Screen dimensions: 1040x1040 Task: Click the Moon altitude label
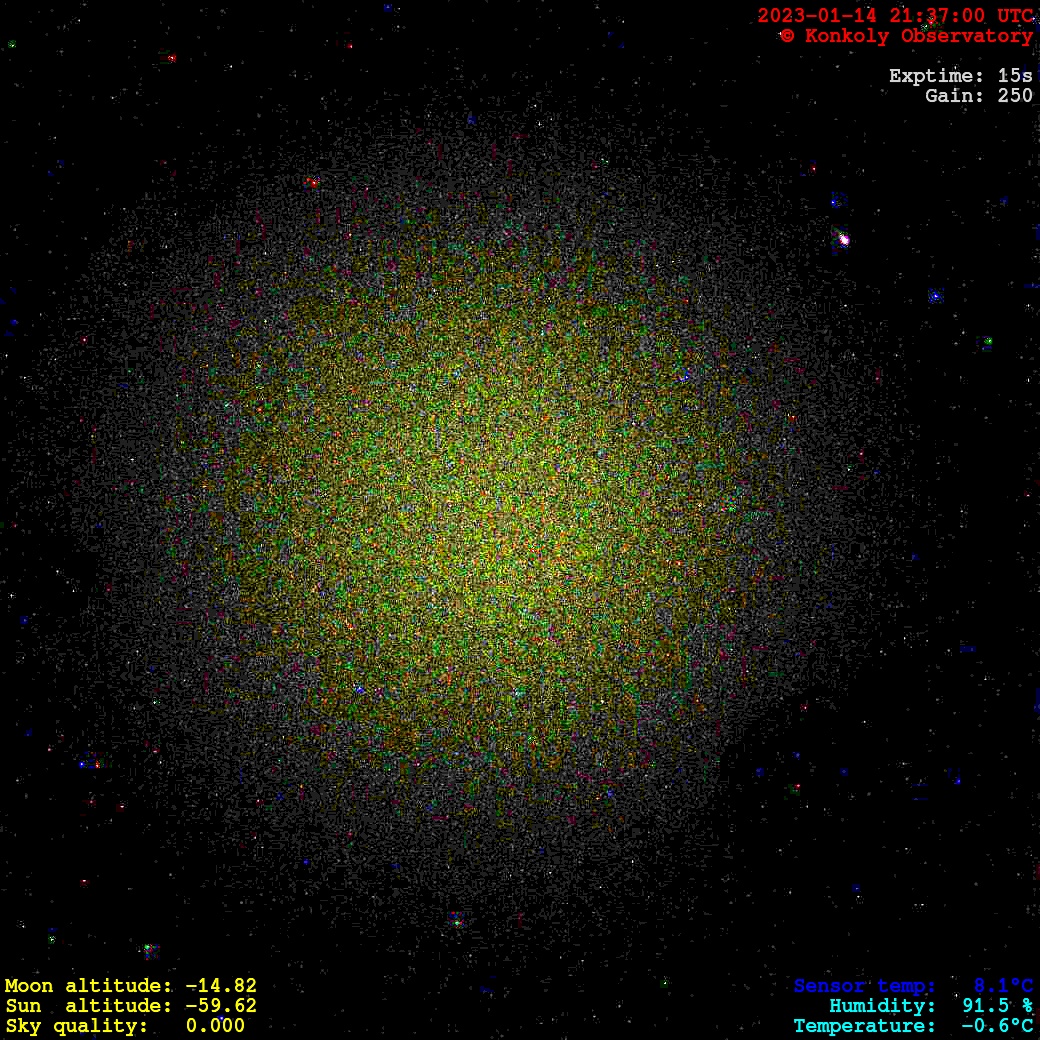[82, 986]
